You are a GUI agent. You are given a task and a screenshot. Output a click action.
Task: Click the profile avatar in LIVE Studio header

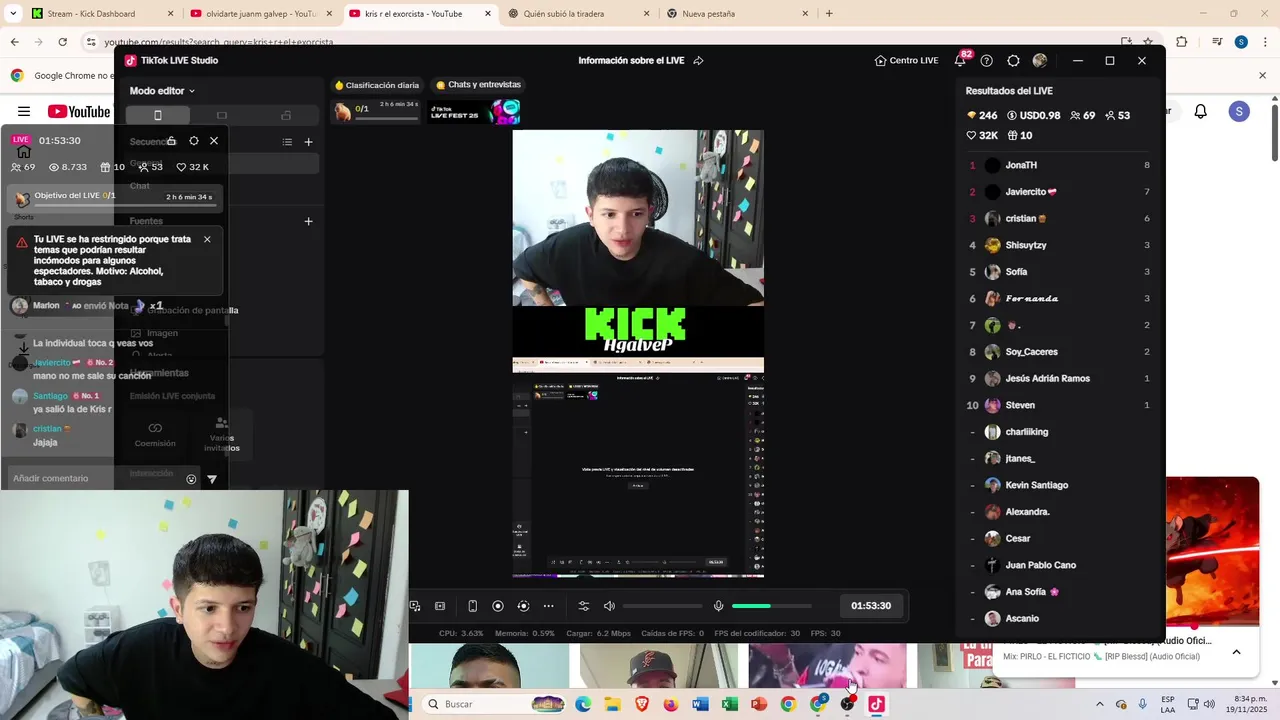[x=1040, y=61]
